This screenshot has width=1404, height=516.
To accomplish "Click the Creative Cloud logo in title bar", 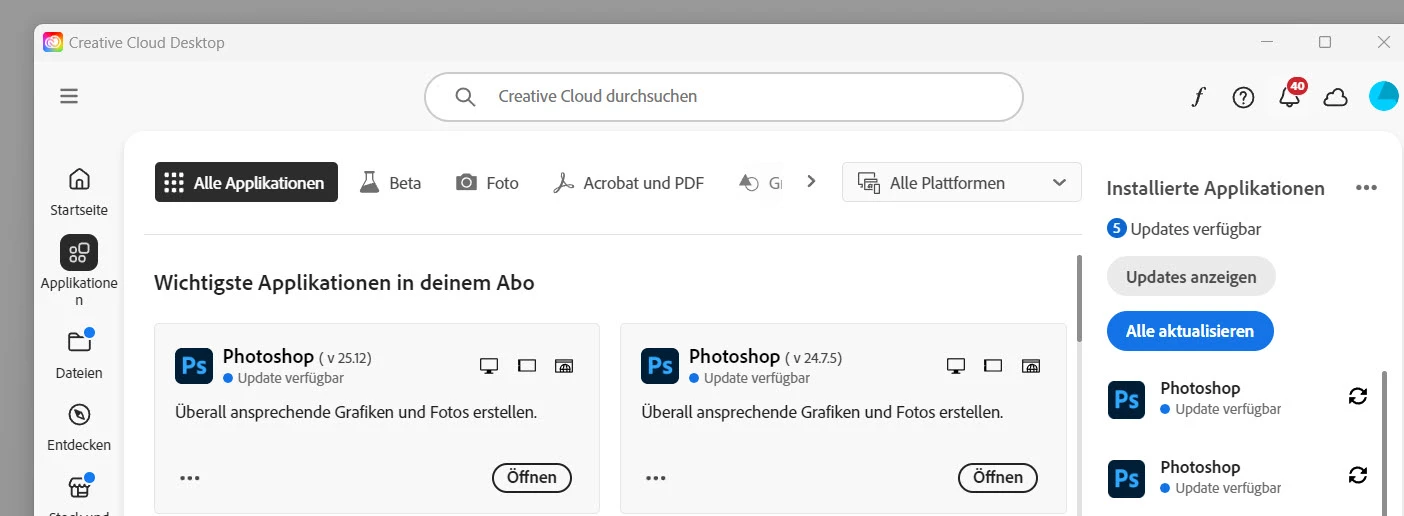I will pos(53,42).
